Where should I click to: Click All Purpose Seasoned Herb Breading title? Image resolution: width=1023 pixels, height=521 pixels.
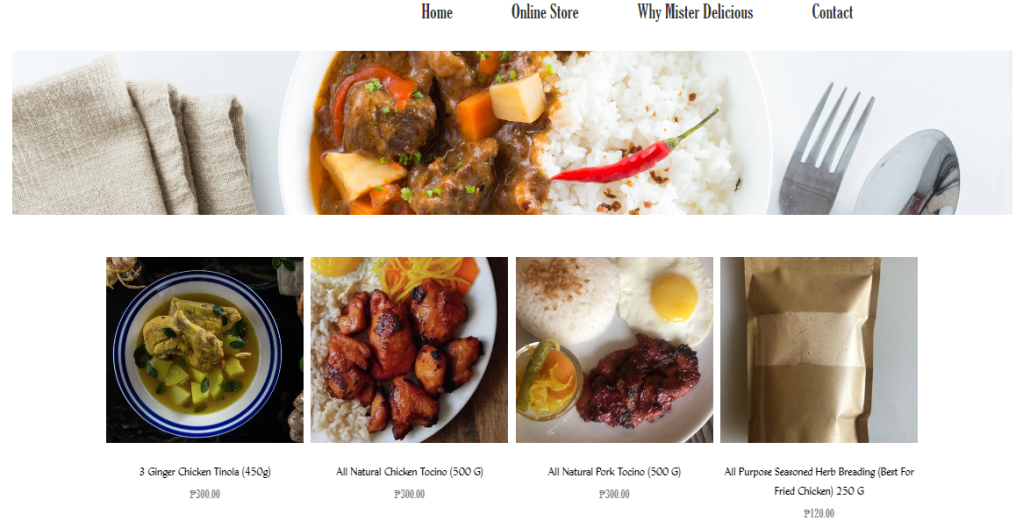click(x=819, y=481)
